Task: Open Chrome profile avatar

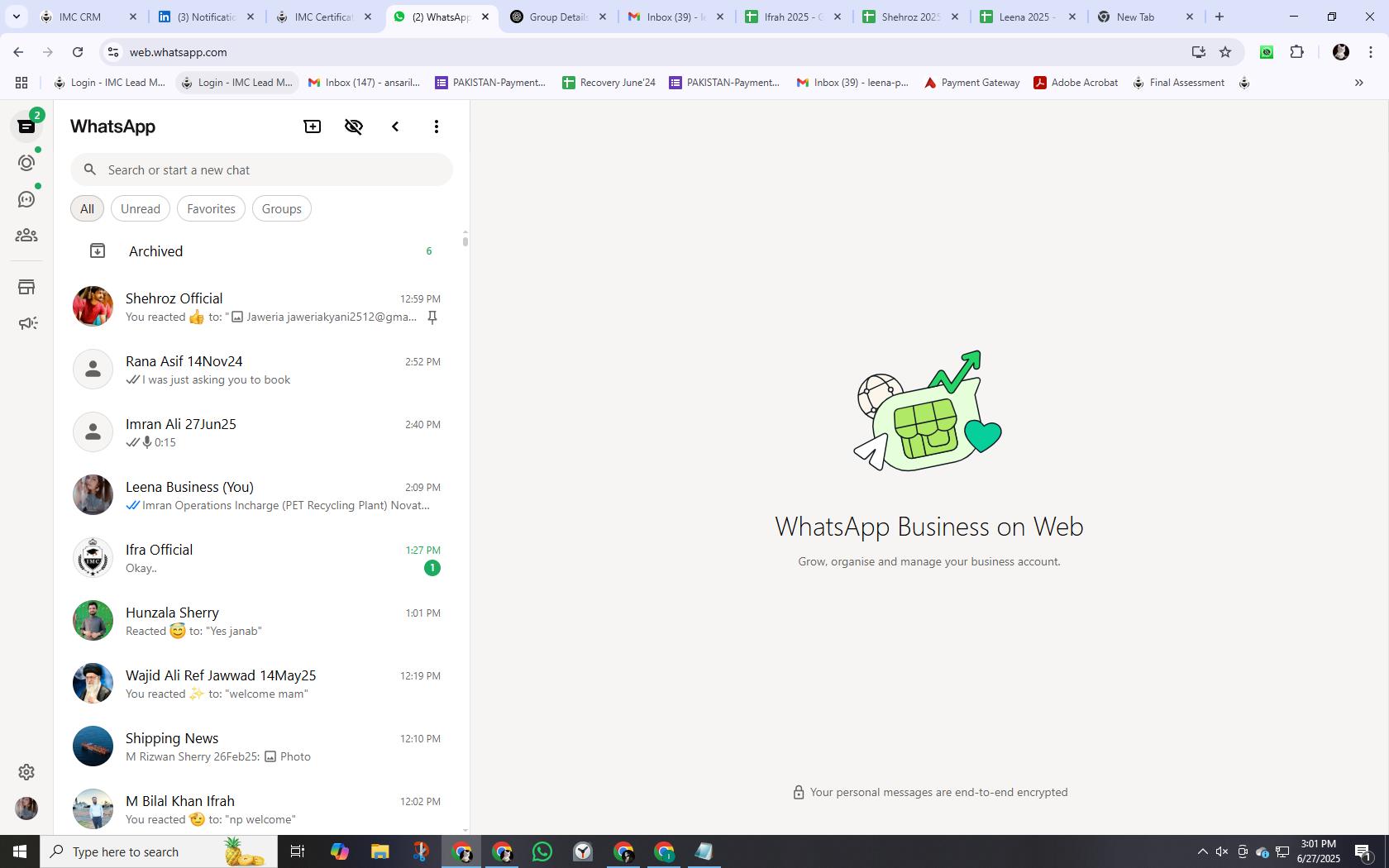Action: click(1341, 52)
